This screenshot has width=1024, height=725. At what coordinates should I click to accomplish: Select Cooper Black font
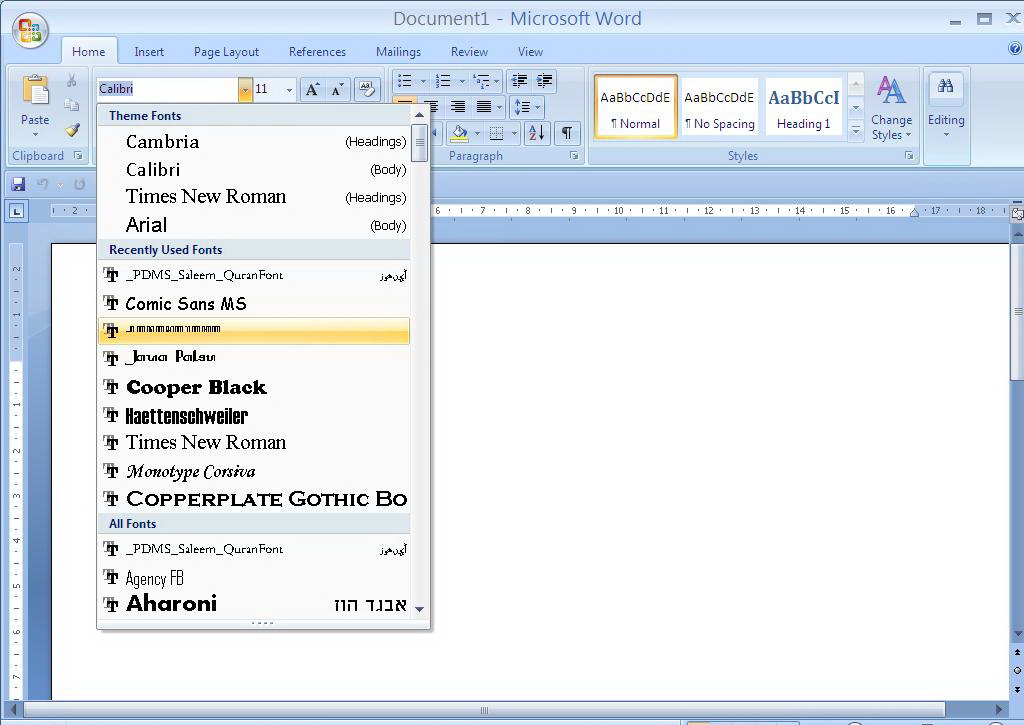point(254,387)
